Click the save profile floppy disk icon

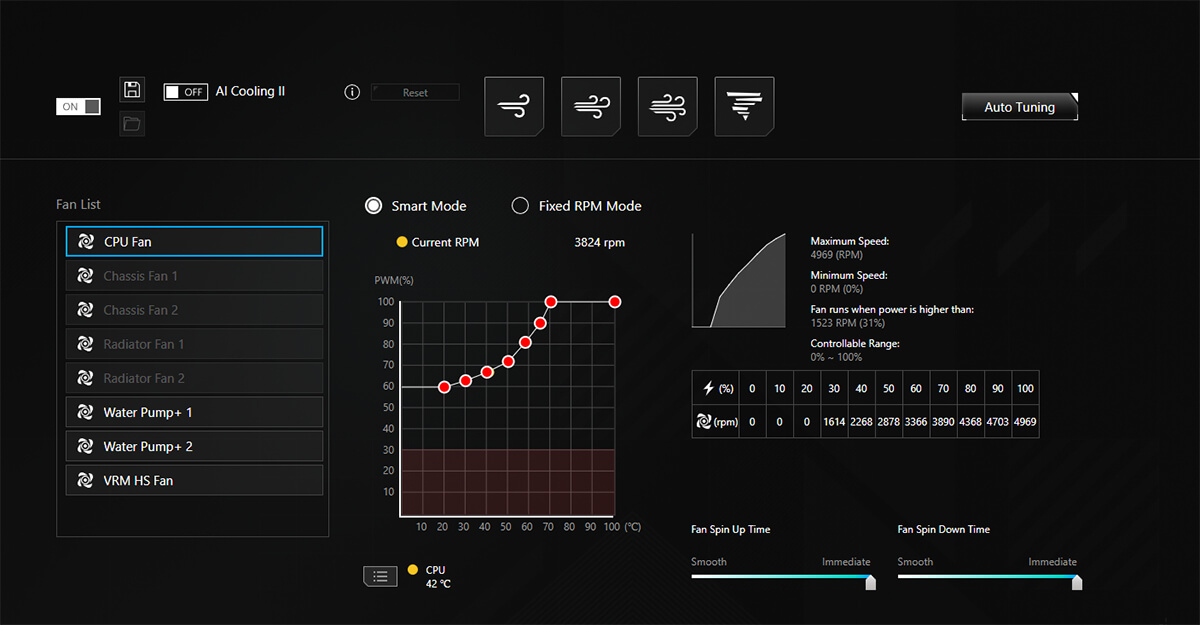click(132, 90)
